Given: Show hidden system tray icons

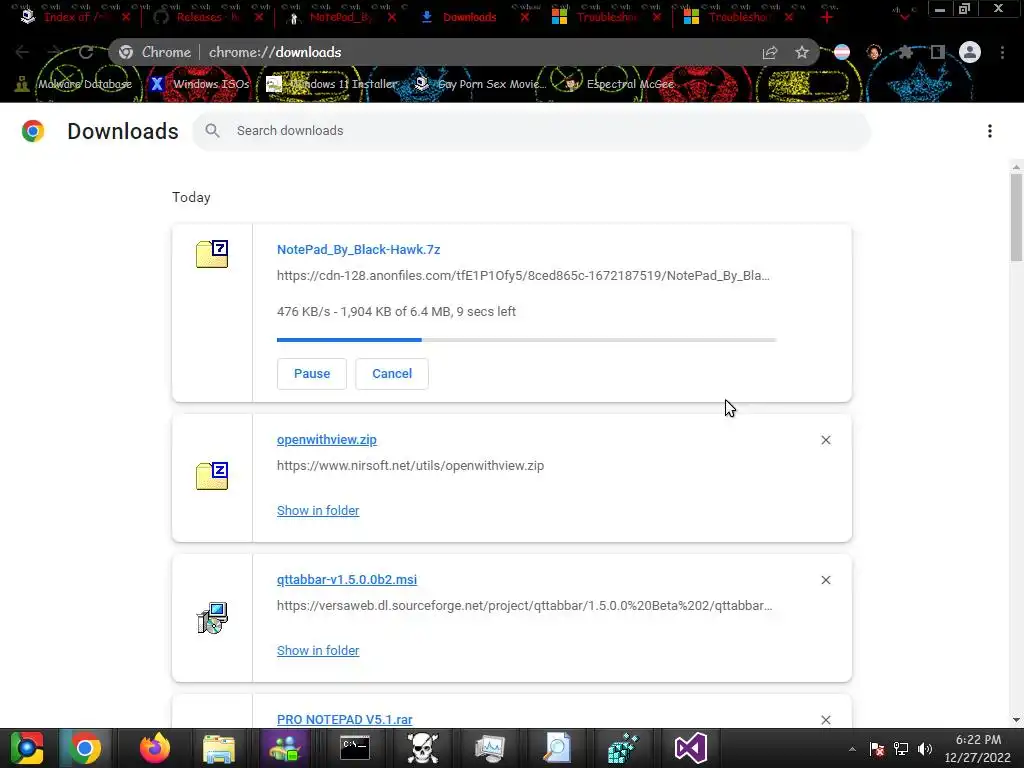Looking at the screenshot, I should point(852,749).
